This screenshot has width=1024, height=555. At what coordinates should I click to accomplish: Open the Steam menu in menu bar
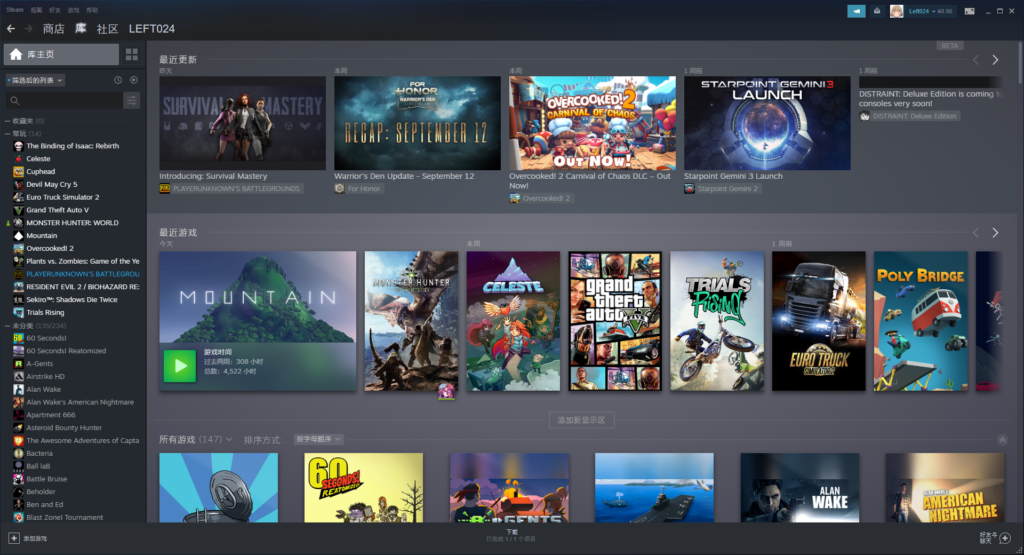[12, 9]
